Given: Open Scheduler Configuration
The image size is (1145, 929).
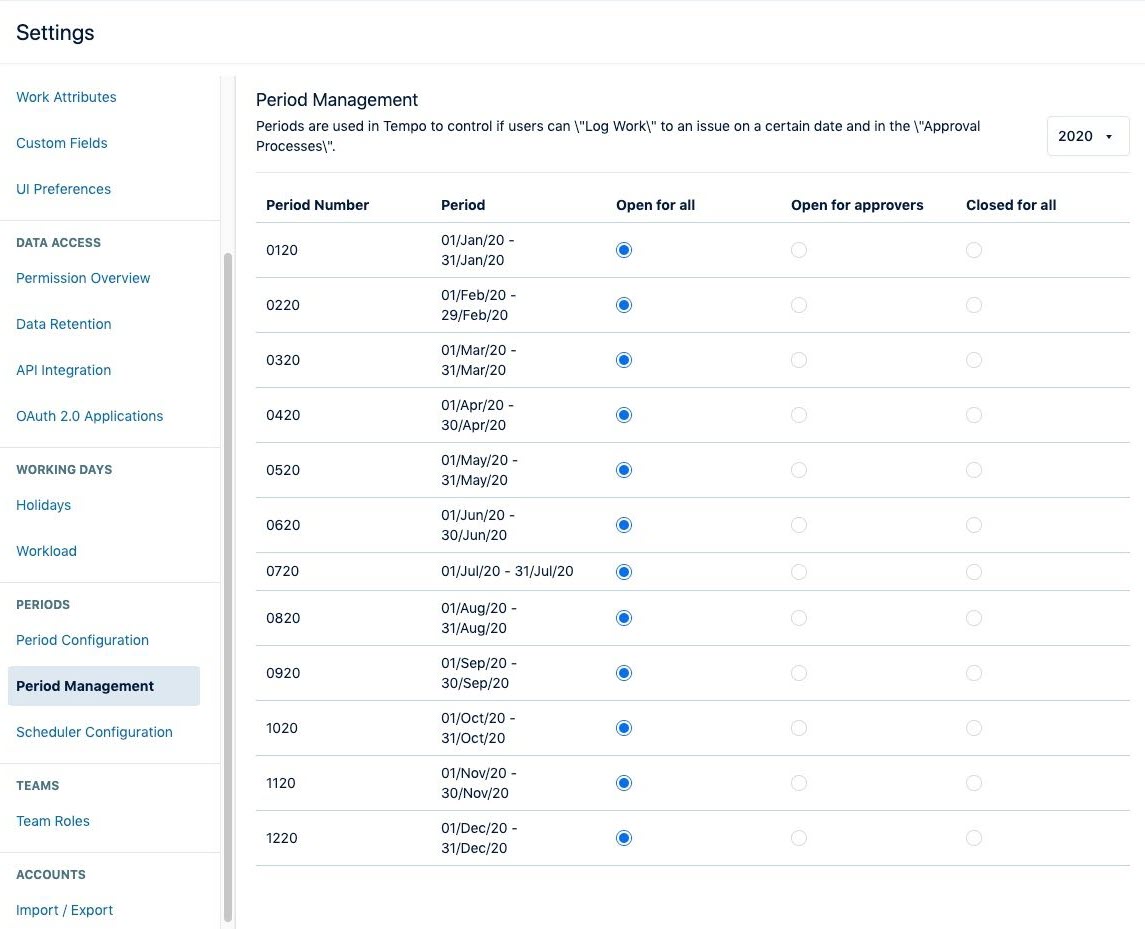Looking at the screenshot, I should (94, 731).
